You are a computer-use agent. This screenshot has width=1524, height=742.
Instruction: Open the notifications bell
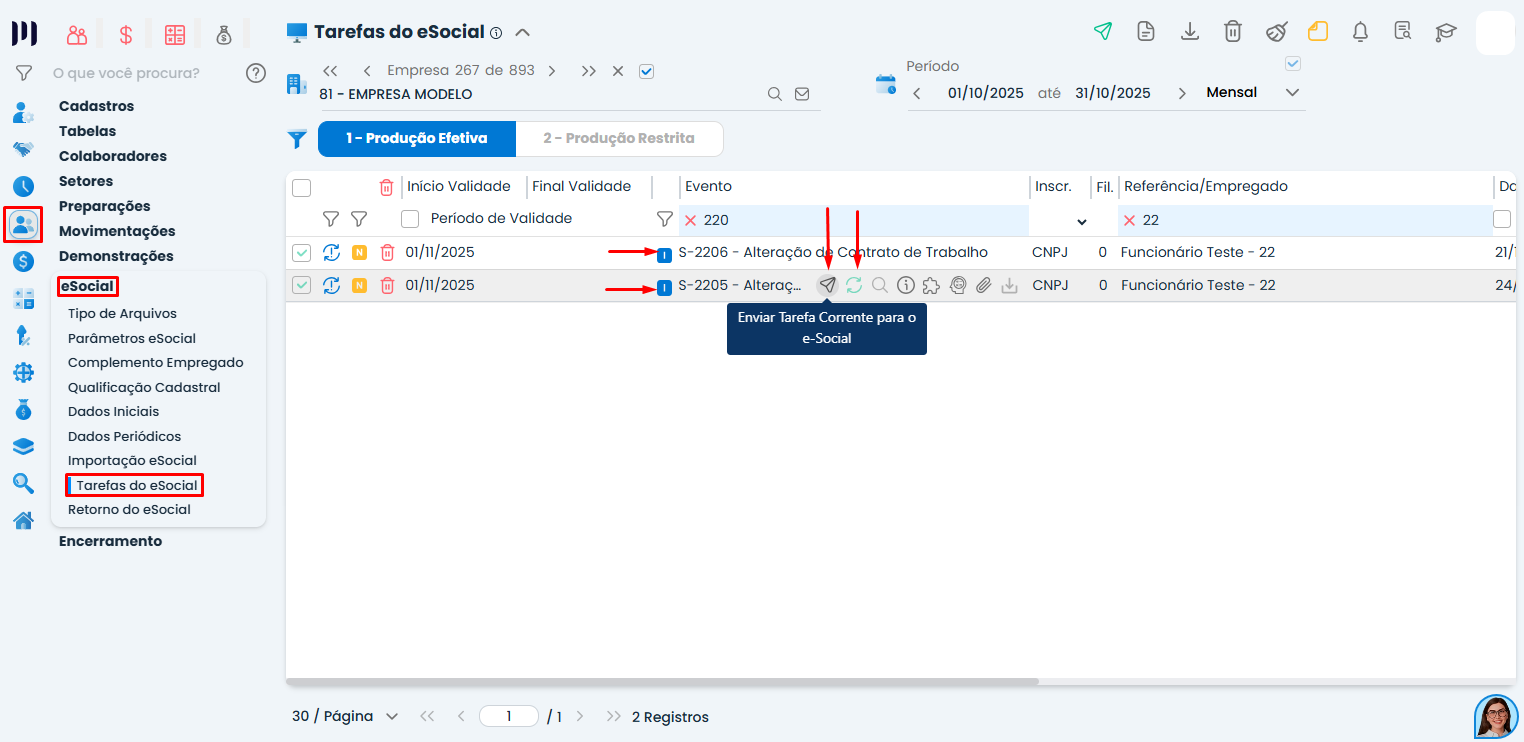(x=1360, y=31)
